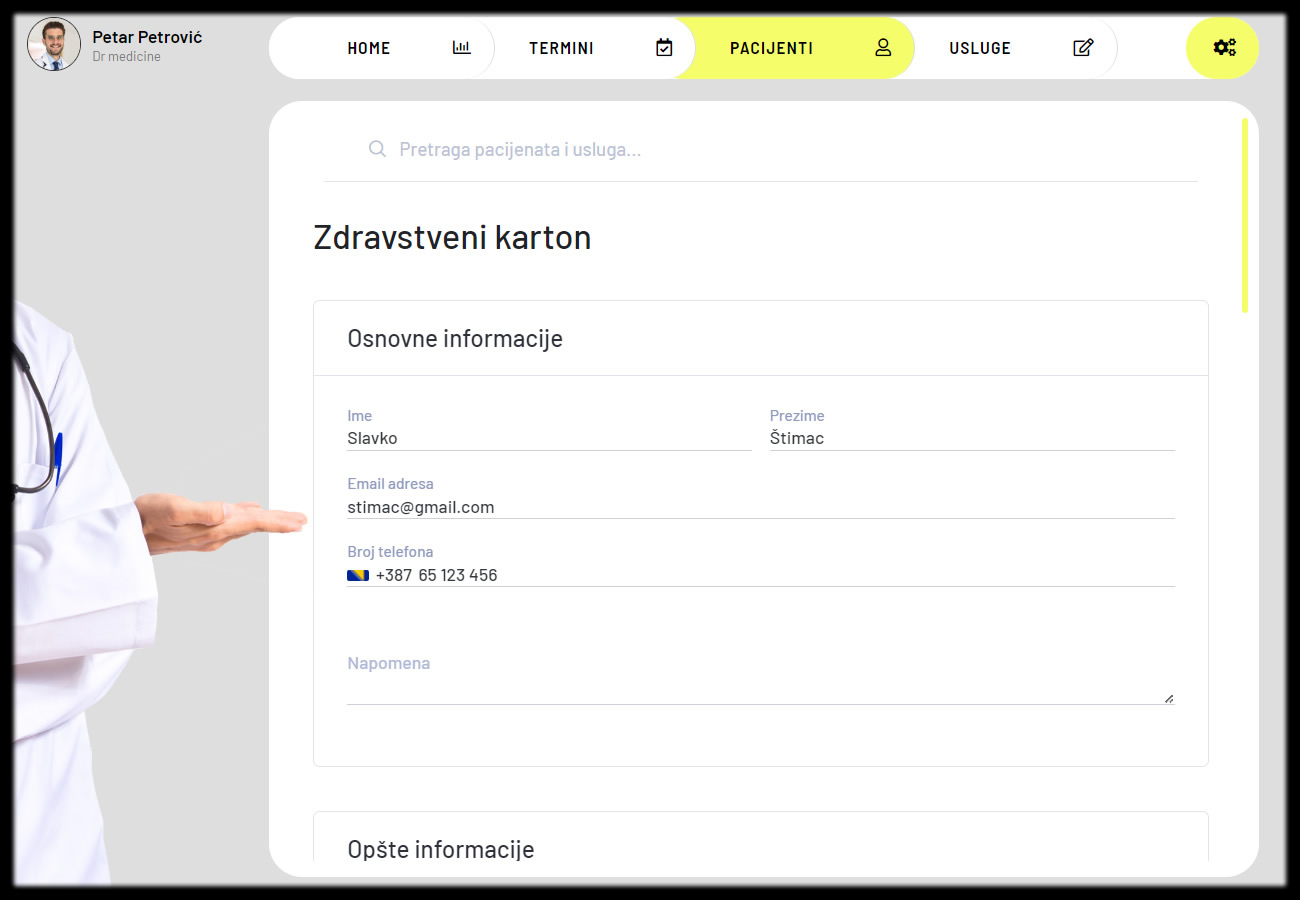
Task: Select the PACIJENTI tab
Action: tap(771, 48)
